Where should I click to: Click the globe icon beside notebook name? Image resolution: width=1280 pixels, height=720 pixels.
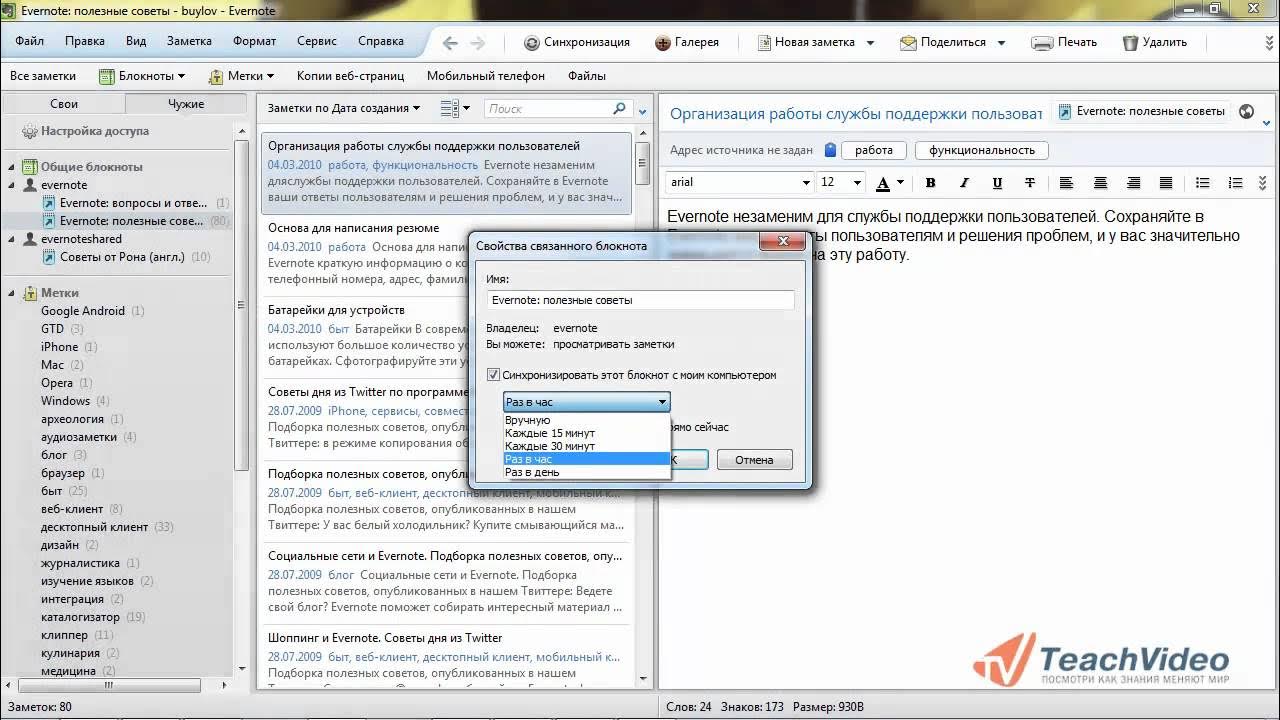(x=1246, y=112)
